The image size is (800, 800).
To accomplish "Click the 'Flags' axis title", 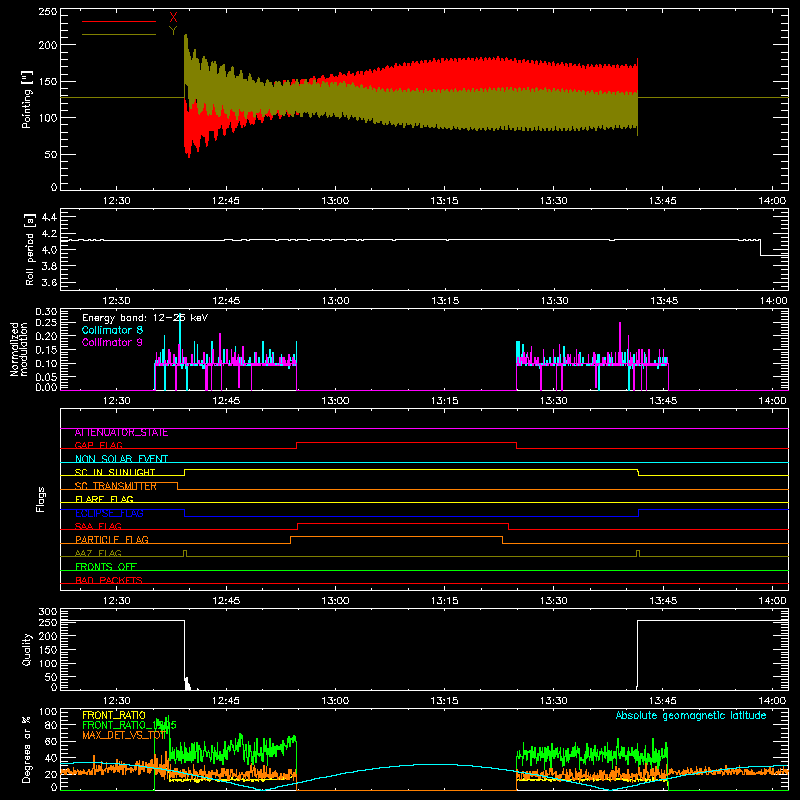I will point(41,499).
